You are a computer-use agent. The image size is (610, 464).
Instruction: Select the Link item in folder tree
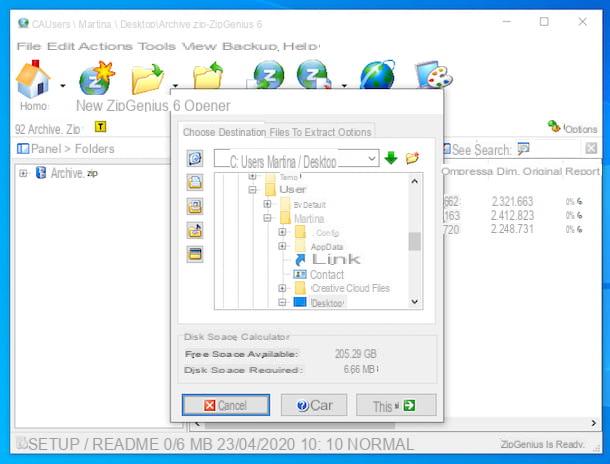click(336, 259)
